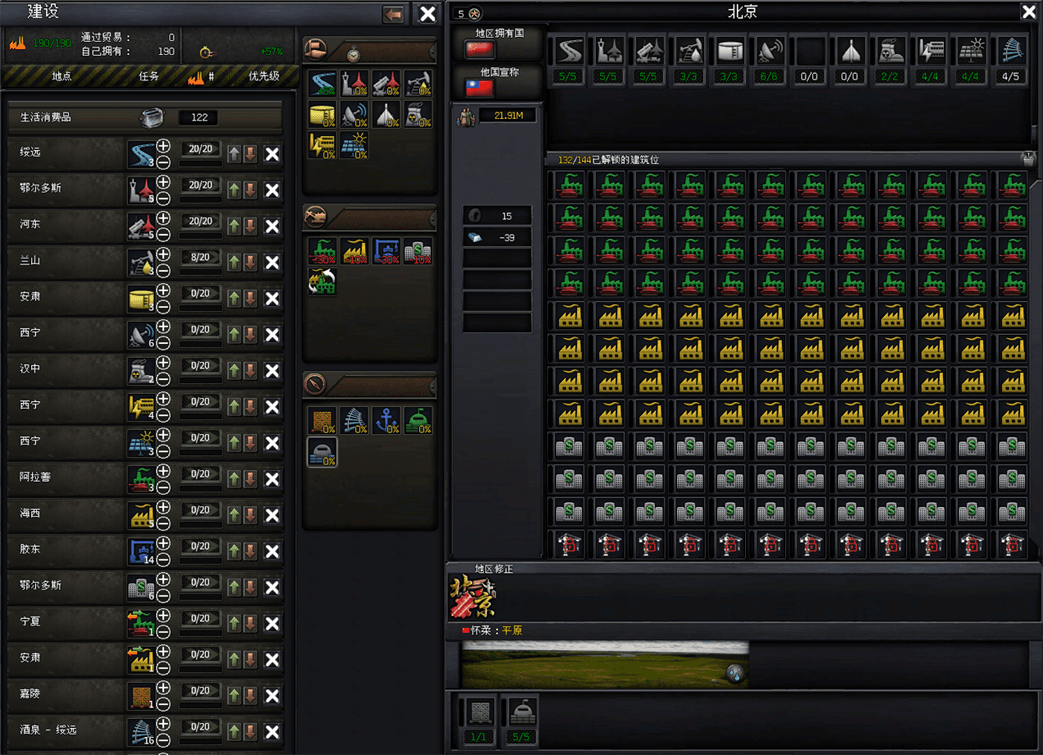This screenshot has height=755, width=1043.
Task: Click the 北京 state modifier icon
Action: [474, 597]
